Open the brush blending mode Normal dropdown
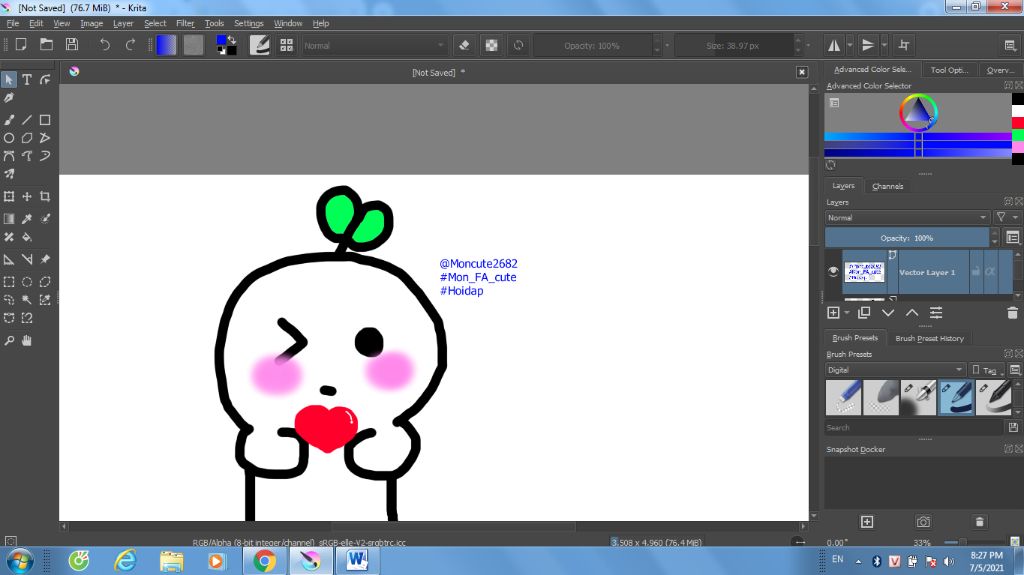Viewport: 1024px width, 575px height. tap(374, 46)
